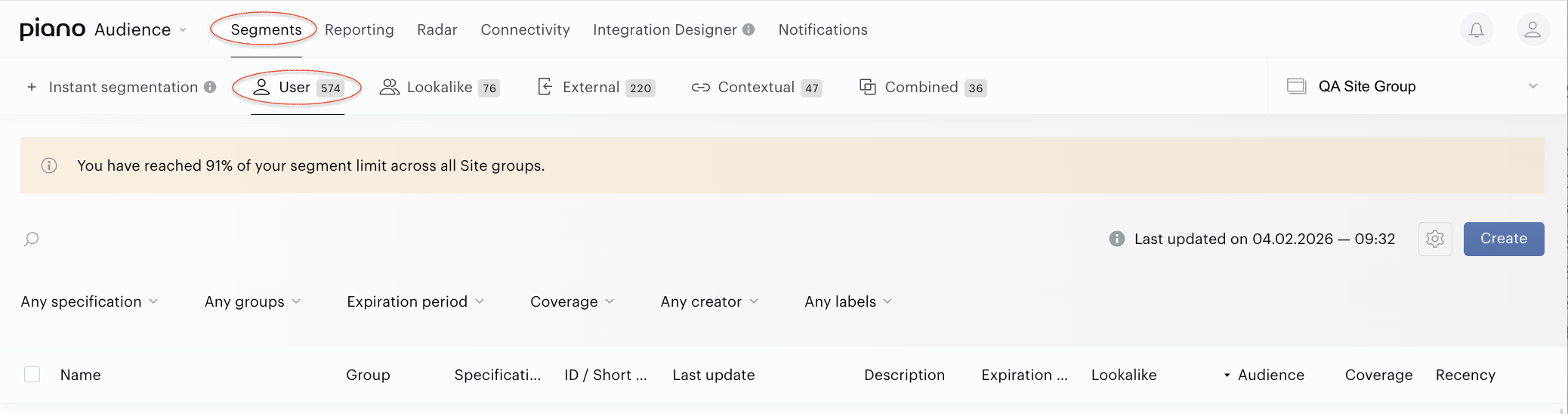Click the Last updated info icon
This screenshot has width=1568, height=414.
1117,239
